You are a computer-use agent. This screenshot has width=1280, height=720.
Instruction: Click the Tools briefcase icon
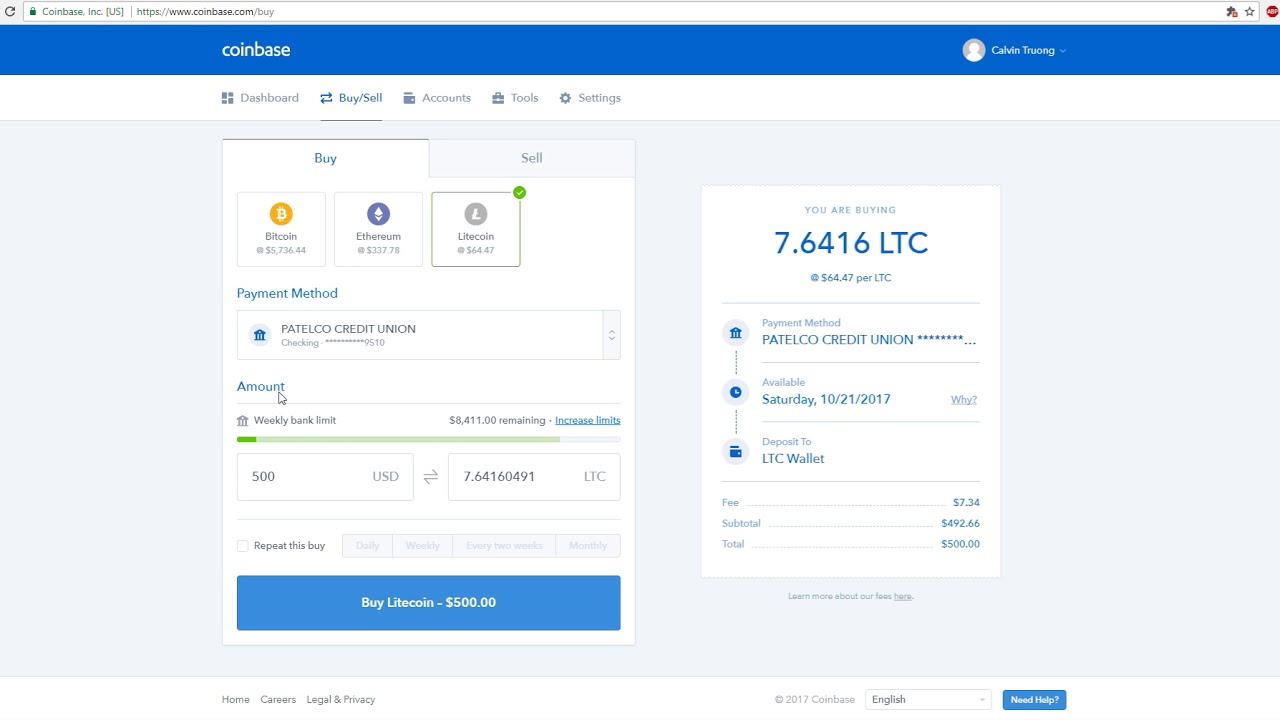coord(498,98)
